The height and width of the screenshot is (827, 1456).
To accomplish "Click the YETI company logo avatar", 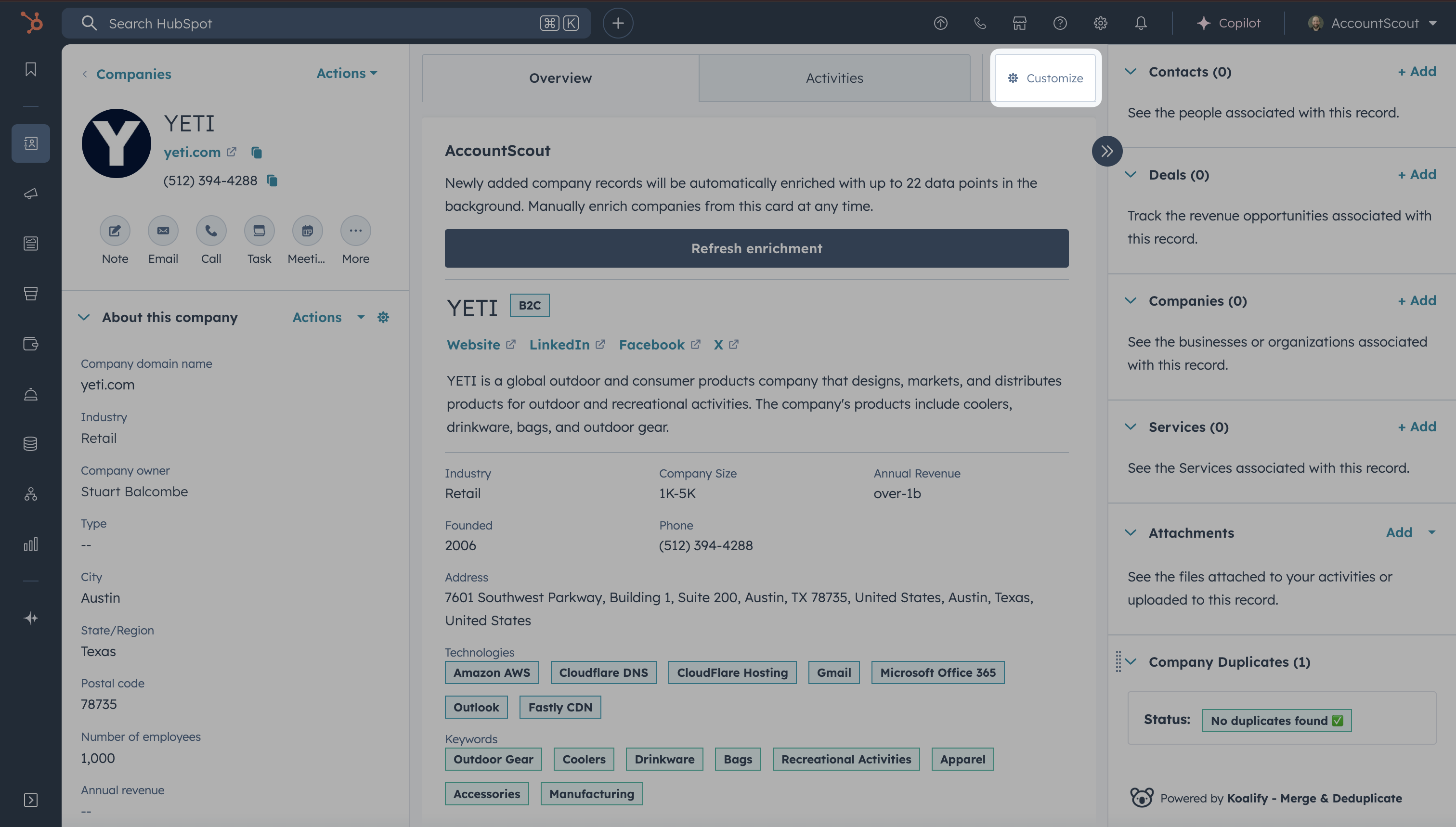I will click(117, 144).
